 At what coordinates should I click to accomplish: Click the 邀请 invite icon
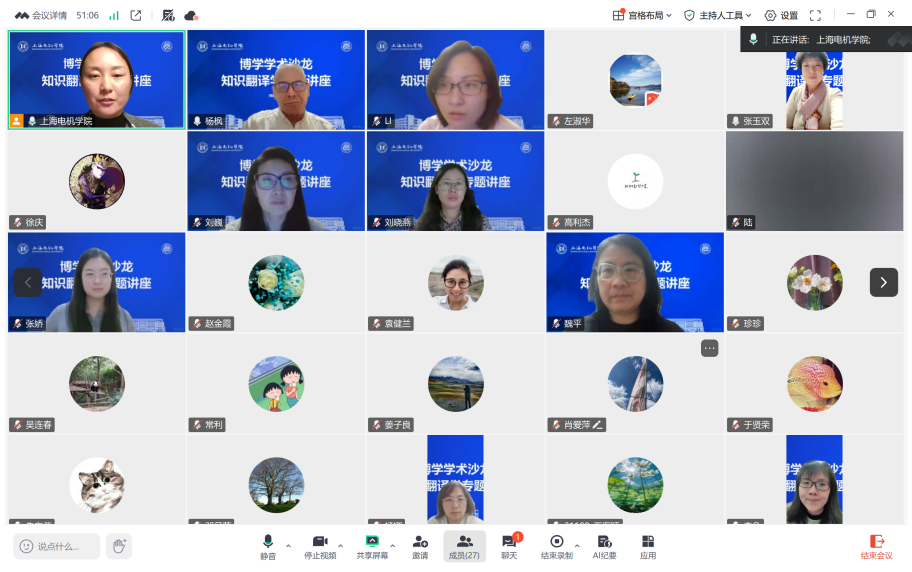point(420,546)
